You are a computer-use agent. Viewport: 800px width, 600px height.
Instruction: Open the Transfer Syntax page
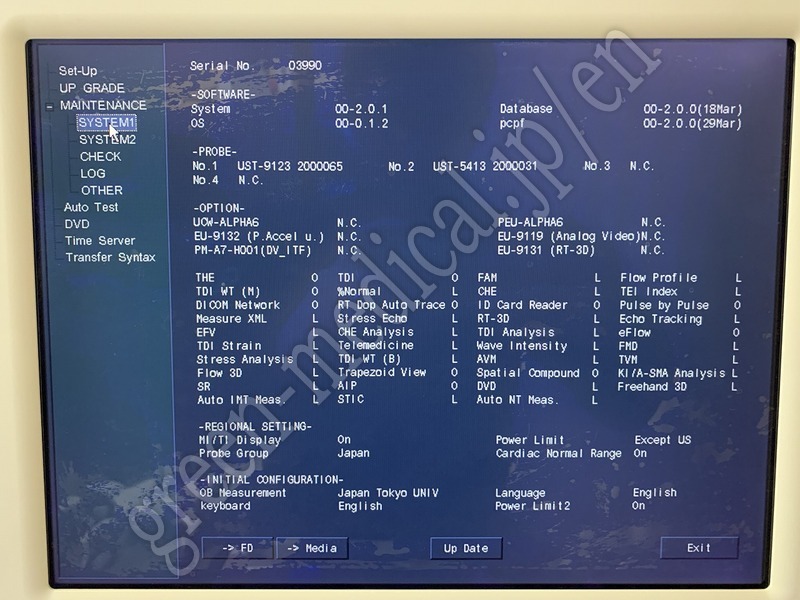(x=110, y=258)
